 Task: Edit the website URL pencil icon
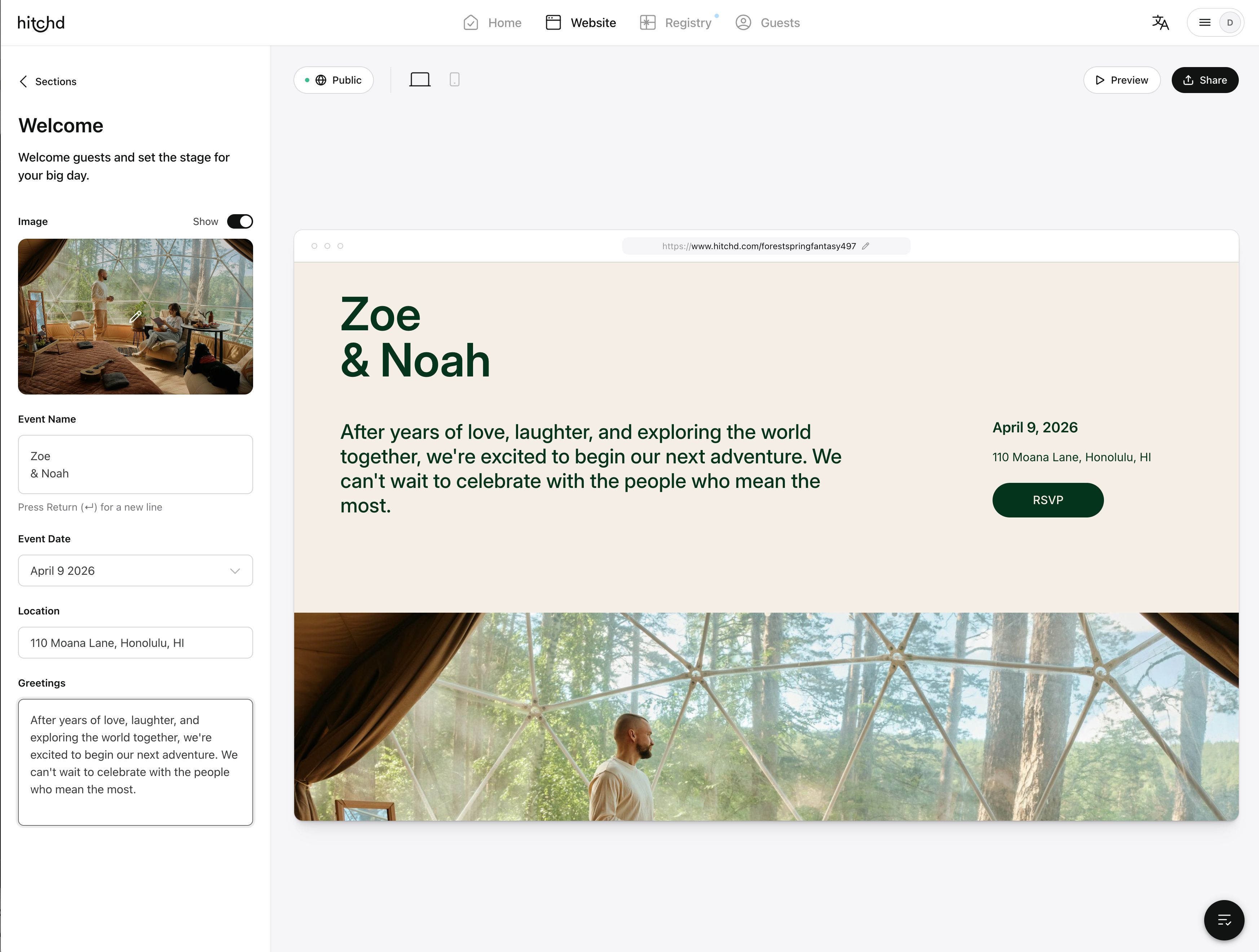pos(866,246)
